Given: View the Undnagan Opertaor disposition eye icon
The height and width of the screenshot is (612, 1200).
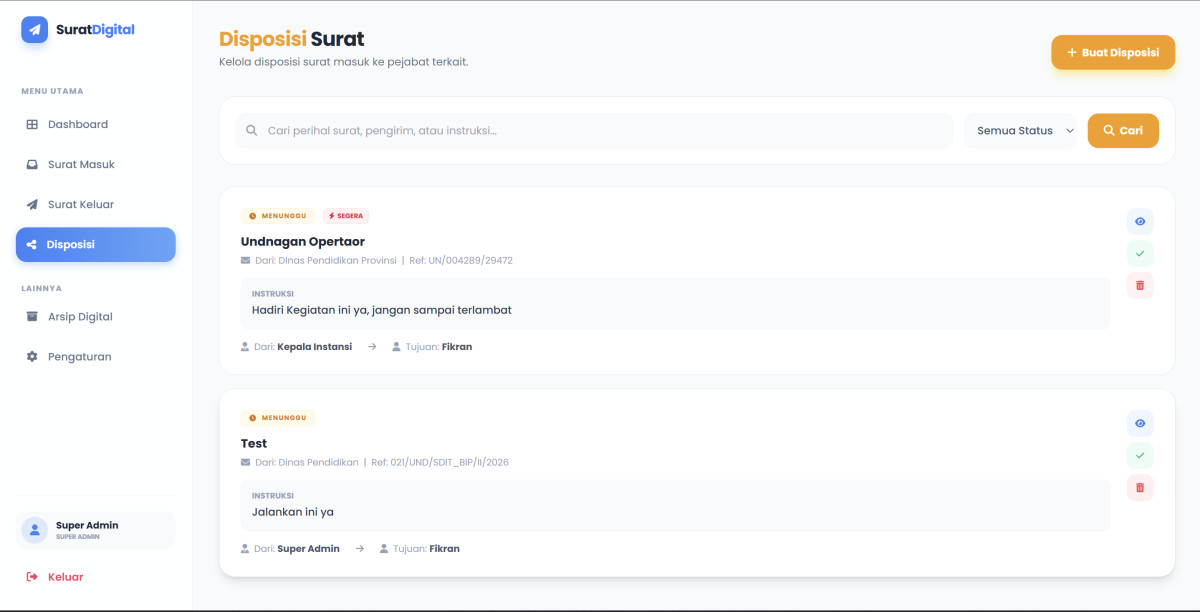Looking at the screenshot, I should pos(1140,222).
